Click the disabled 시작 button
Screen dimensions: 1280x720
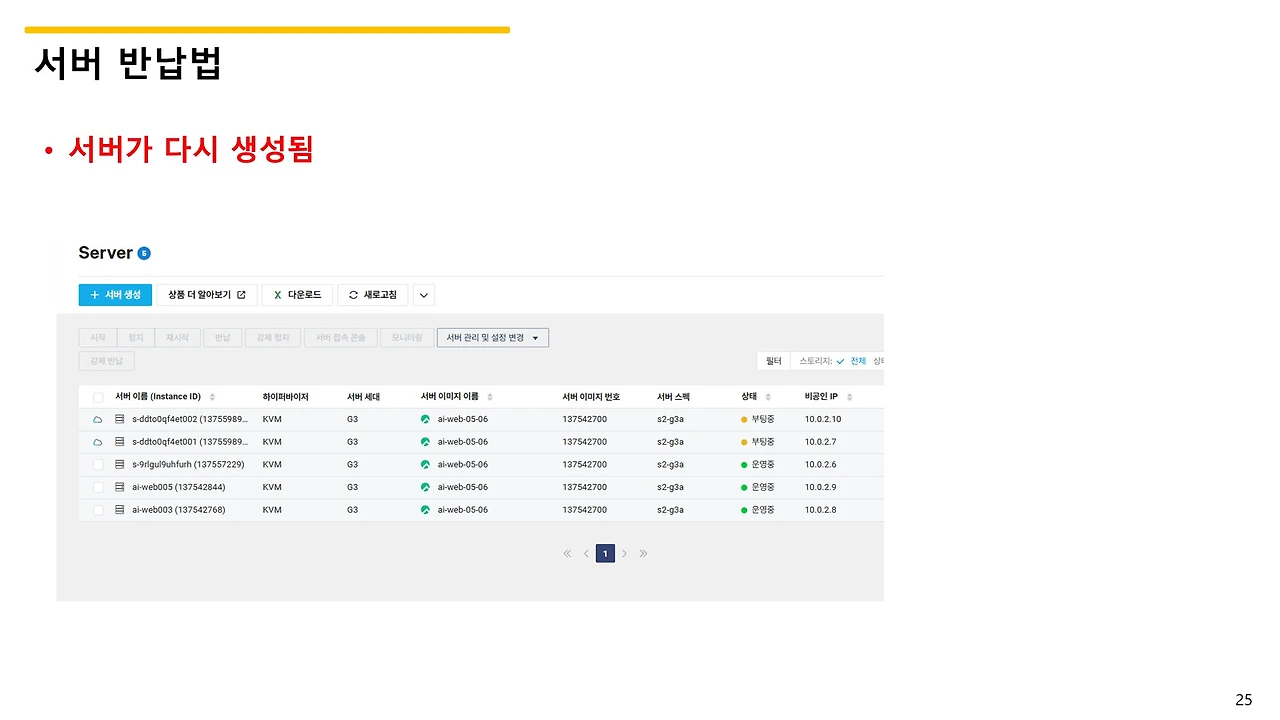(98, 338)
